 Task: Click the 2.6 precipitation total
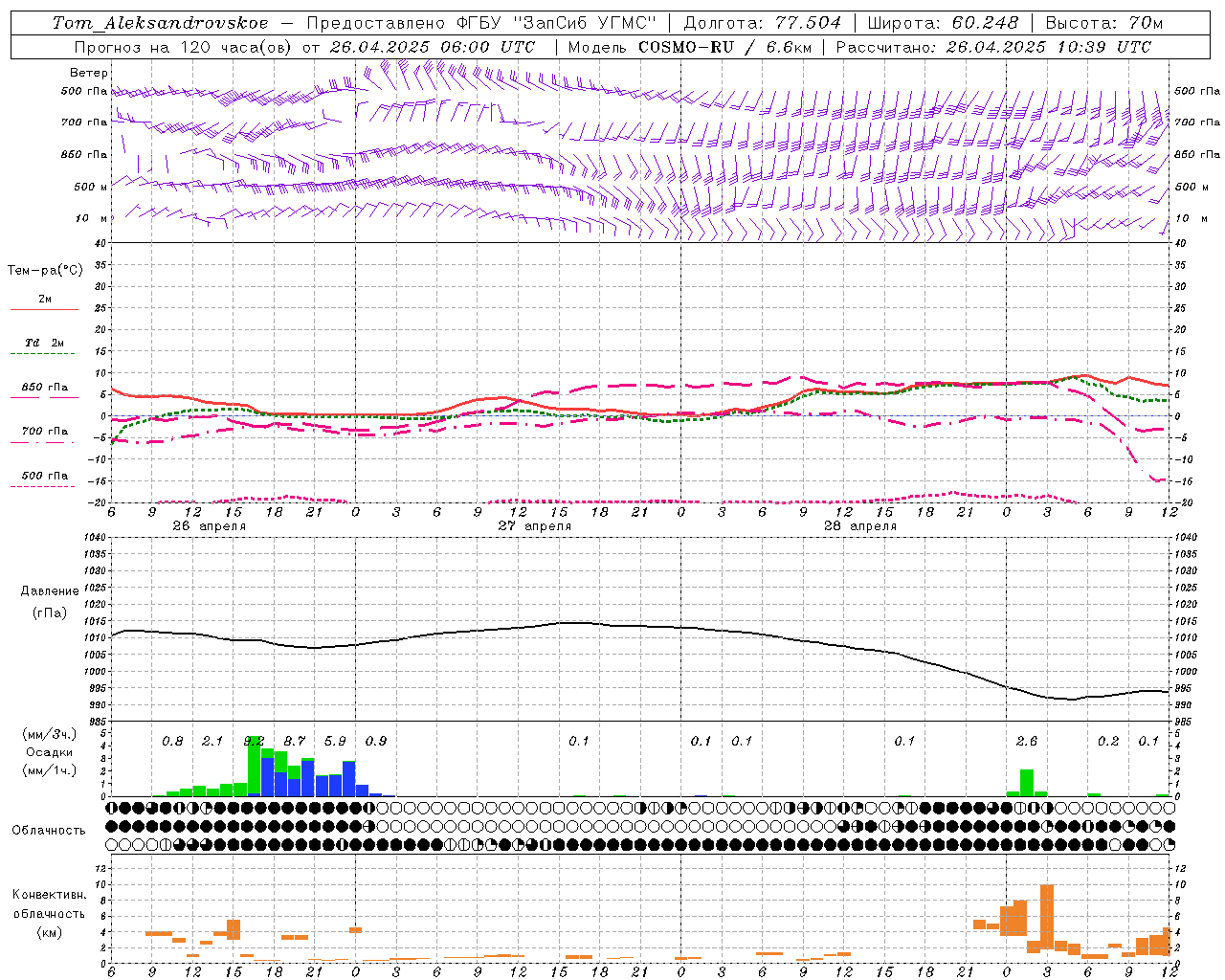click(1027, 742)
